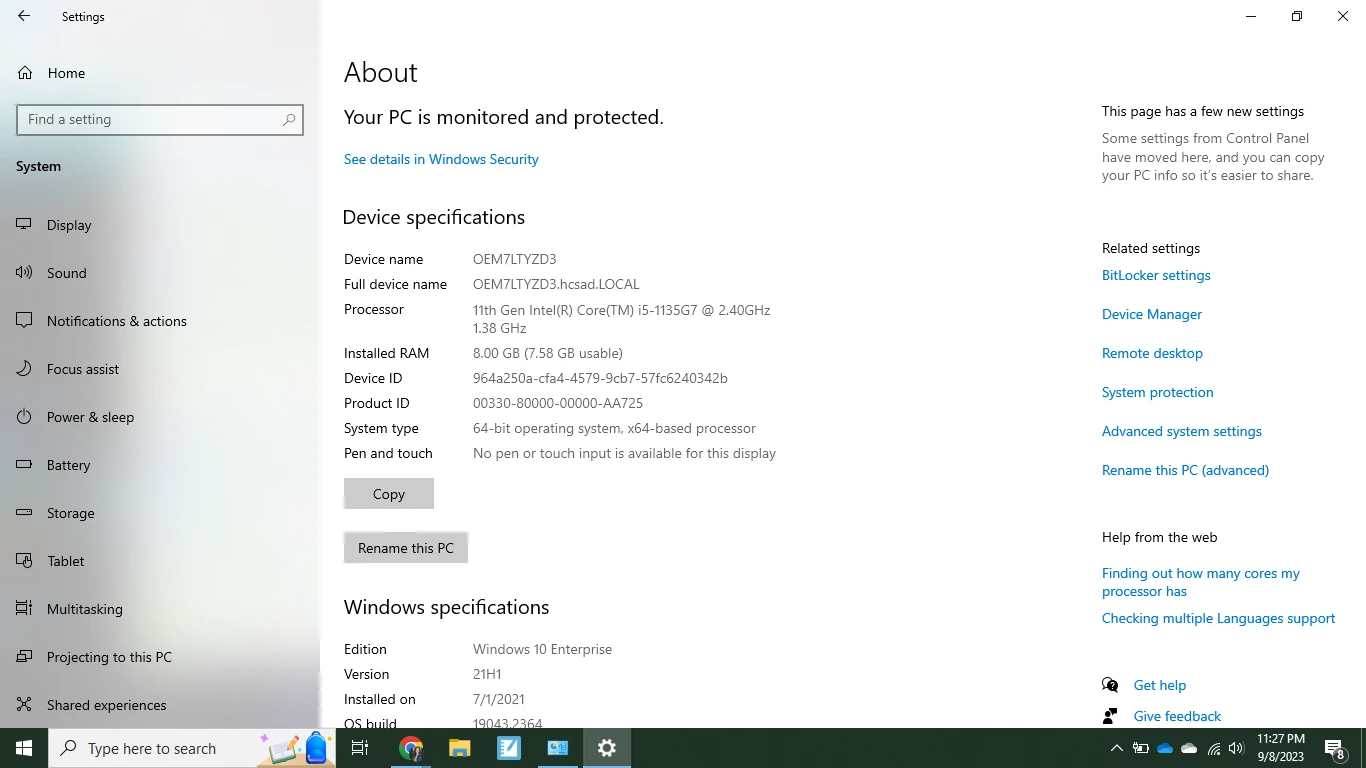The width and height of the screenshot is (1366, 768).
Task: Click the taskbar Type here to search box
Action: coord(192,748)
